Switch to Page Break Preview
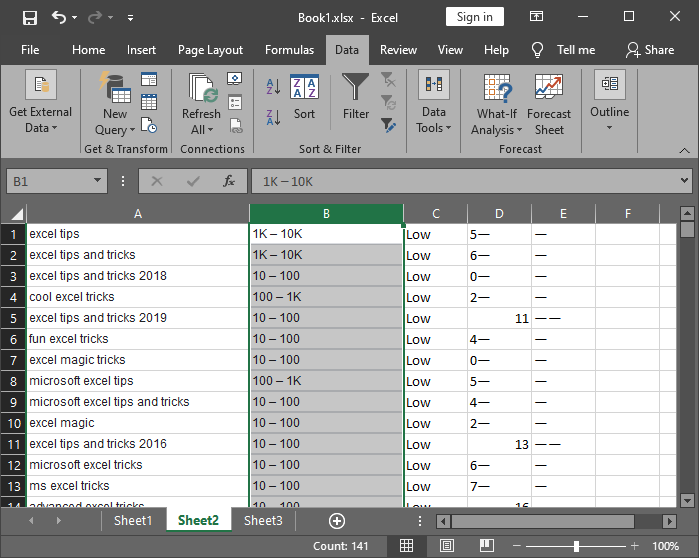The image size is (699, 558). click(x=487, y=546)
